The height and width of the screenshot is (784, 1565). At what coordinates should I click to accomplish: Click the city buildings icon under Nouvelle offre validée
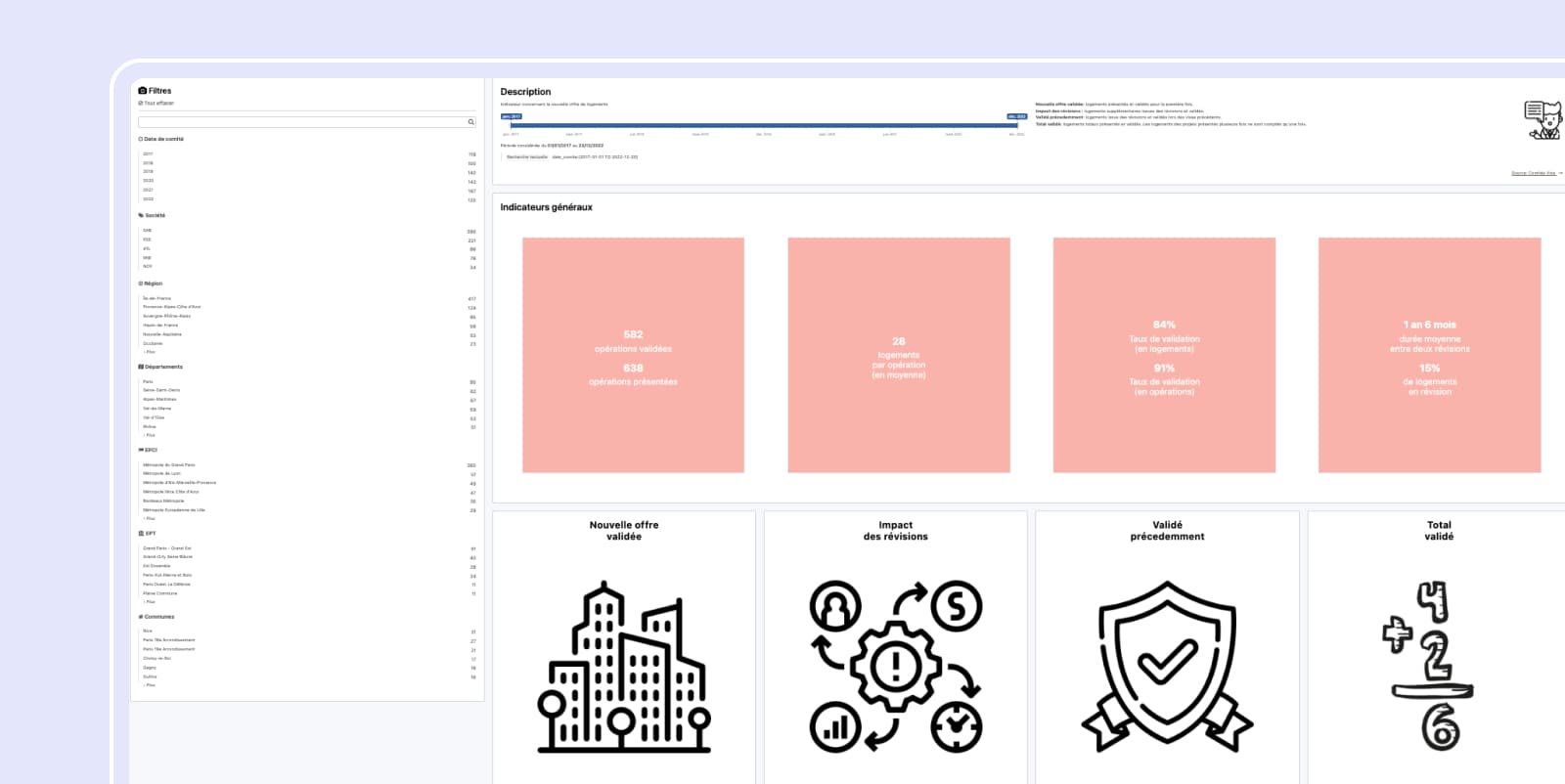coord(624,668)
